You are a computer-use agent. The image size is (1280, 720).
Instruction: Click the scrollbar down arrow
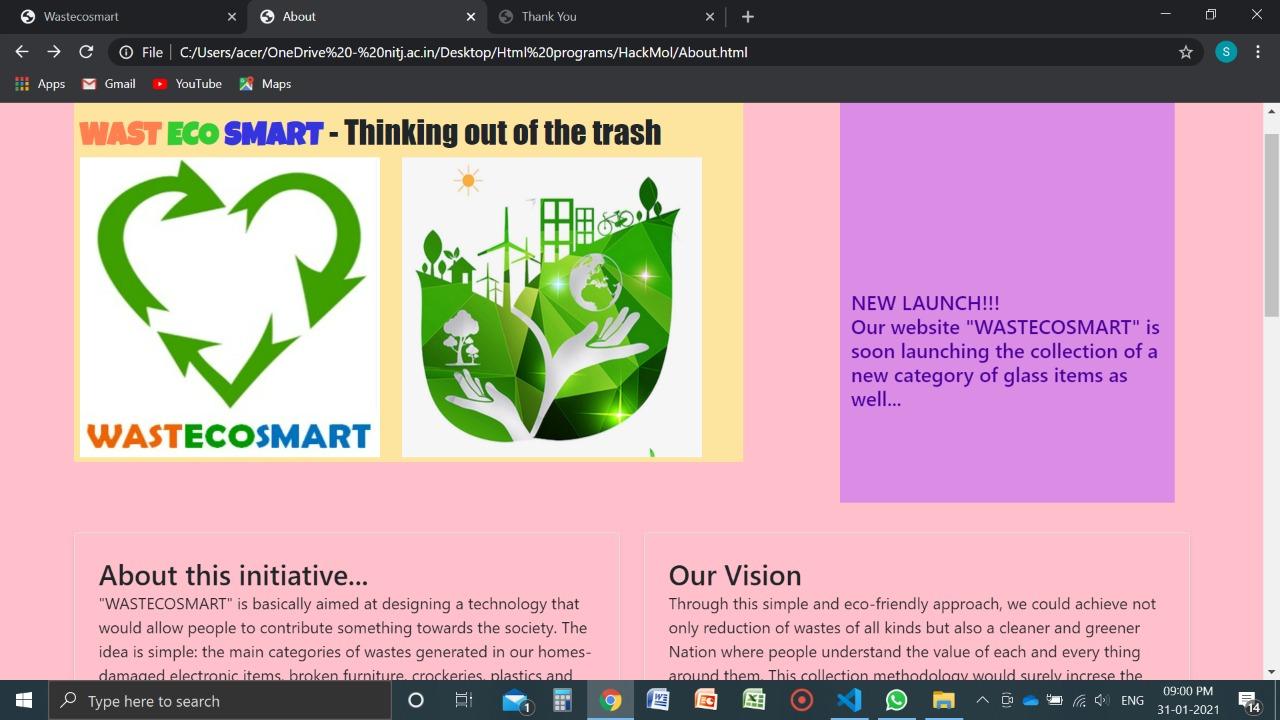(x=1271, y=672)
